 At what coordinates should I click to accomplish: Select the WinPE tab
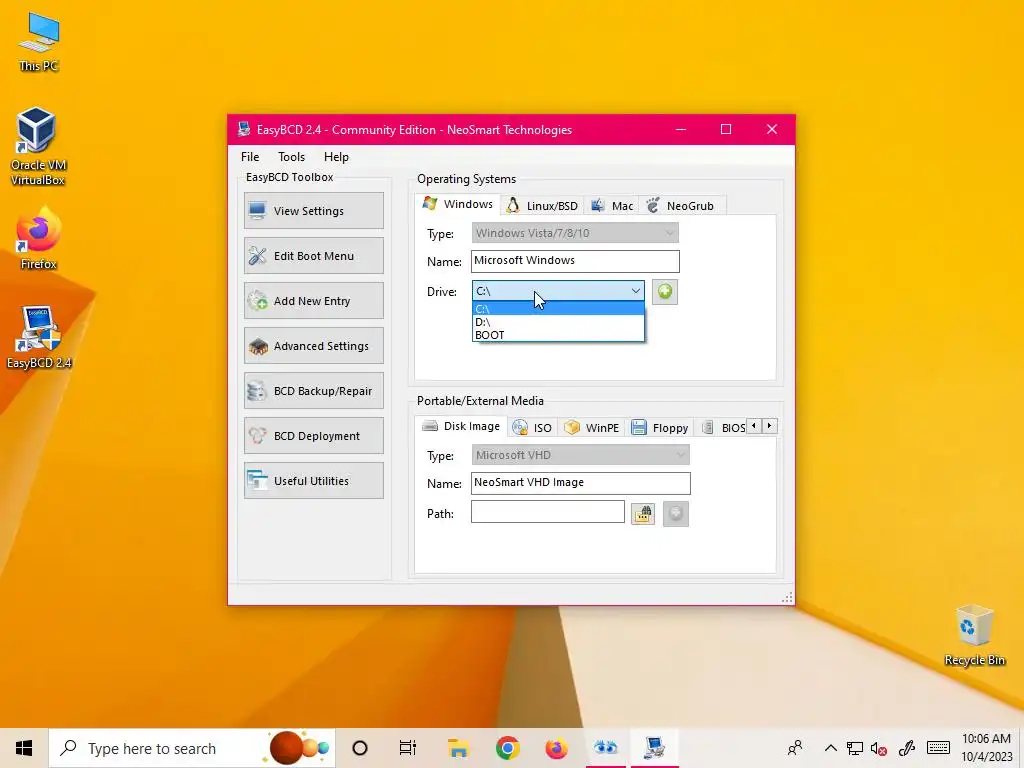pyautogui.click(x=592, y=428)
